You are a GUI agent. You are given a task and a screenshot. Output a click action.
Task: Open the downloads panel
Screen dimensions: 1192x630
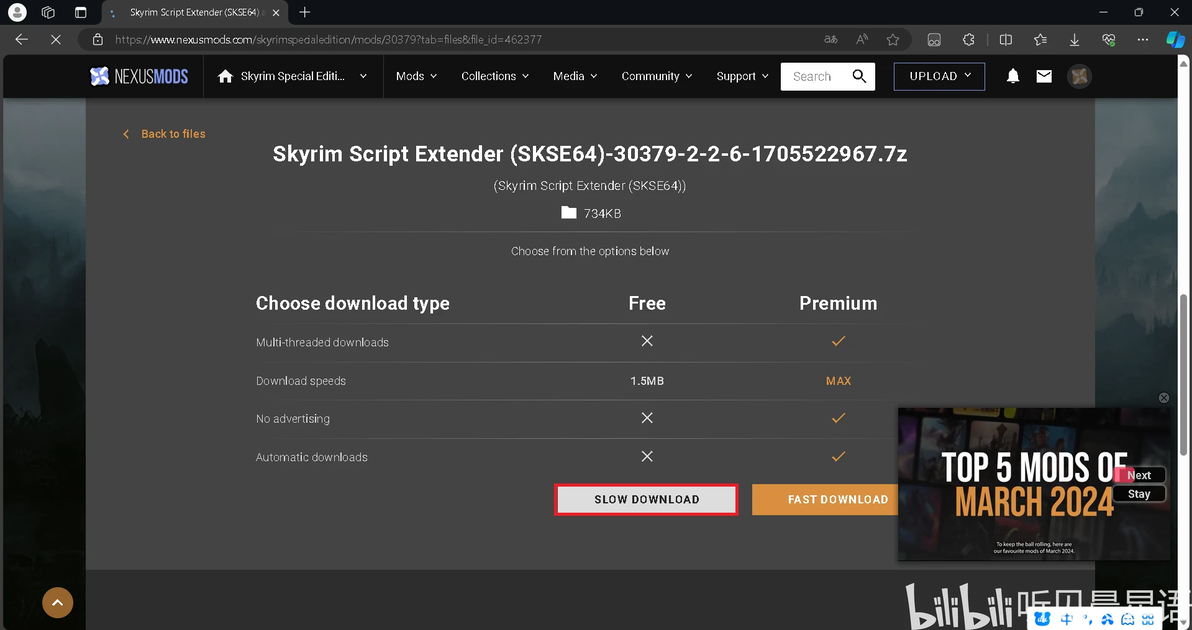(1074, 40)
